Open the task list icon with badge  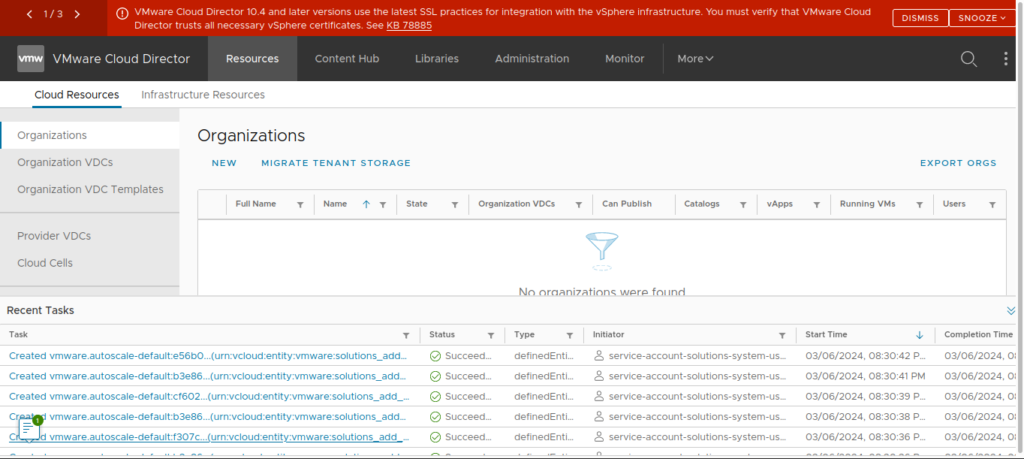click(30, 428)
